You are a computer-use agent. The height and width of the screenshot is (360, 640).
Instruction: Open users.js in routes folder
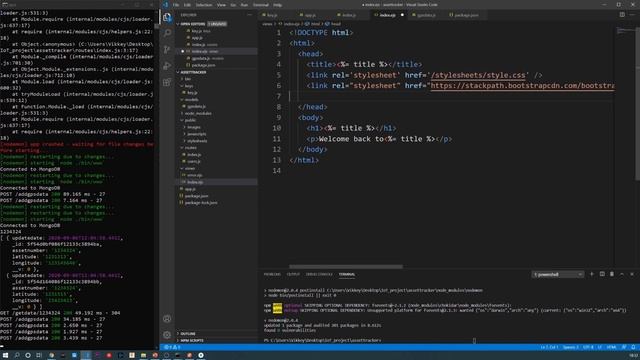point(194,161)
